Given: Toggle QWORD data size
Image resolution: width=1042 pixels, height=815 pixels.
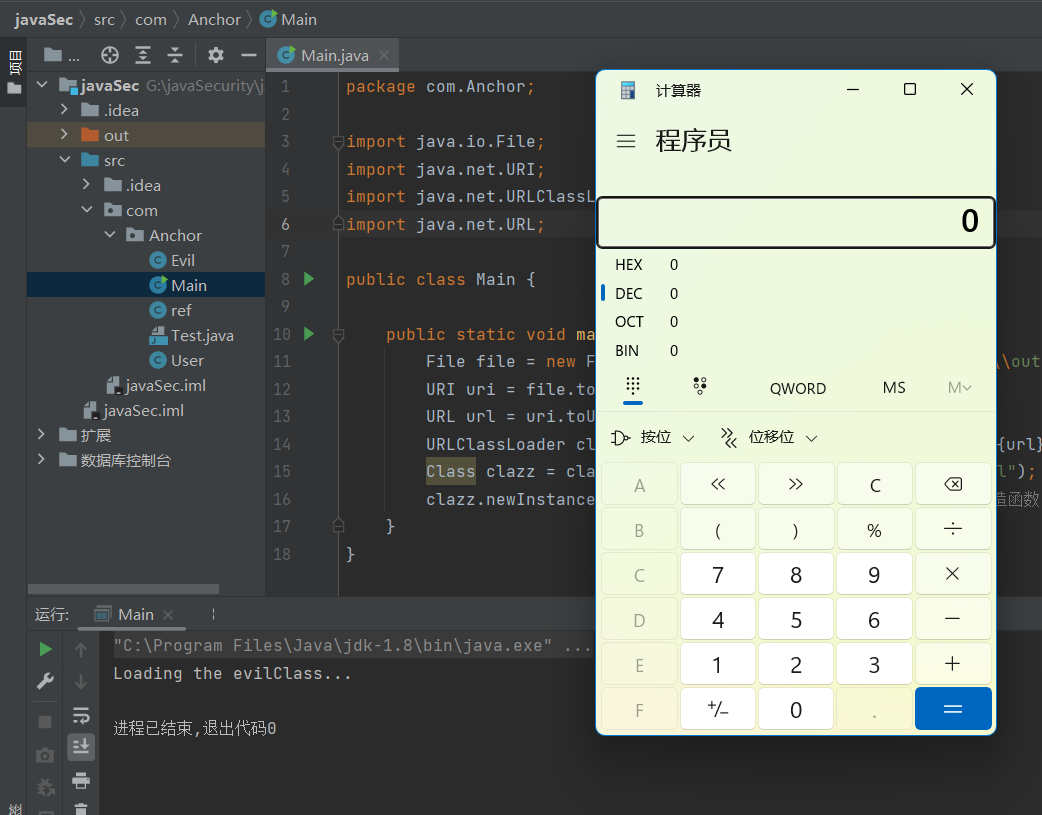Looking at the screenshot, I should pos(797,388).
